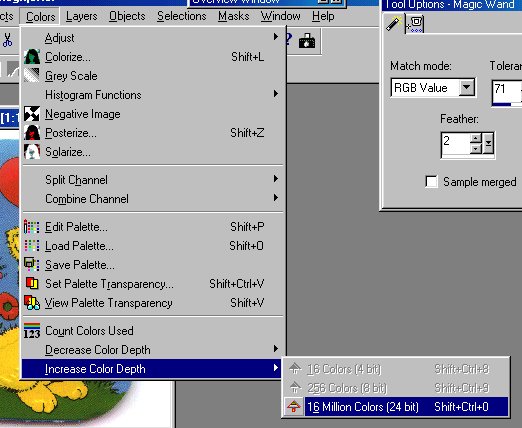Screen dimensions: 522x428
Task: Click the Grey Scale icon
Action: click(32, 76)
